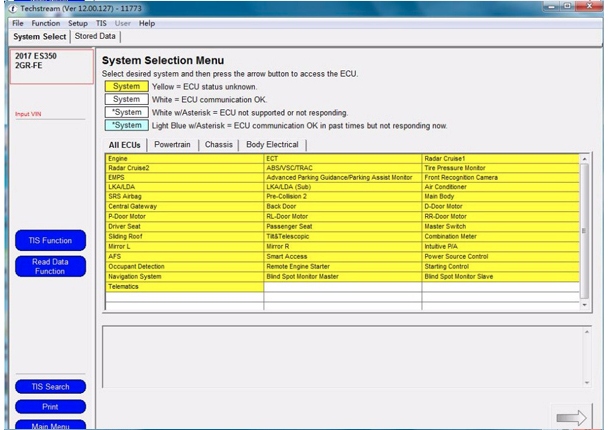Select the Mirror L system
Screen dimensions: 614x430
click(x=184, y=247)
